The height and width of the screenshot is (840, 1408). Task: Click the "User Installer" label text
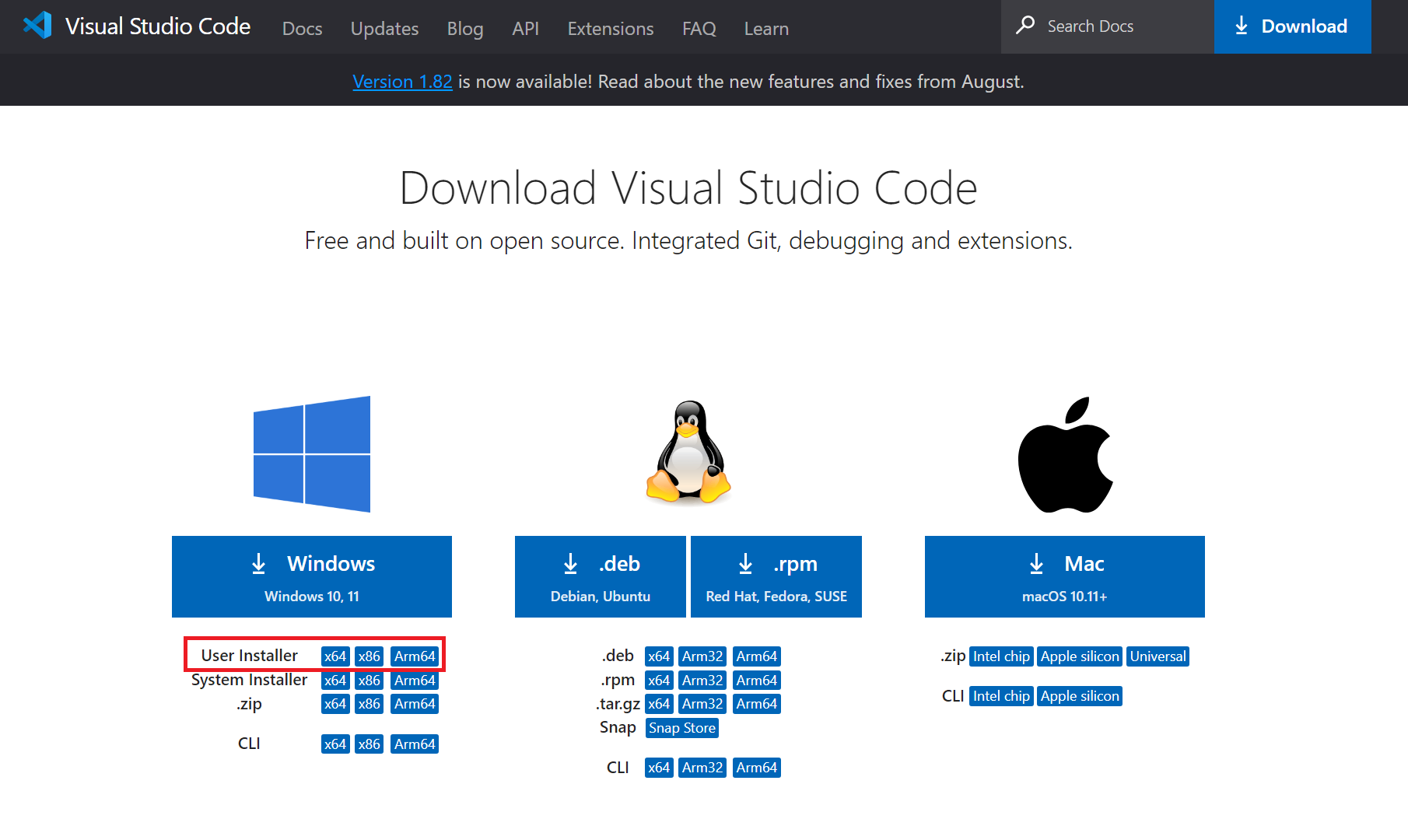[x=249, y=656]
